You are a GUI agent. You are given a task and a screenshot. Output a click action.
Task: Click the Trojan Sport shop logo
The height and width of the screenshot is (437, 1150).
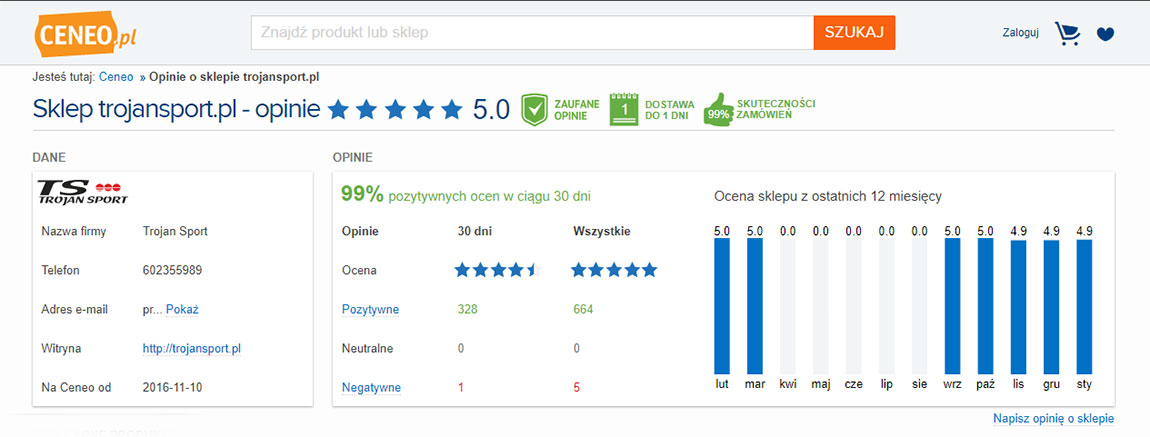[82, 191]
